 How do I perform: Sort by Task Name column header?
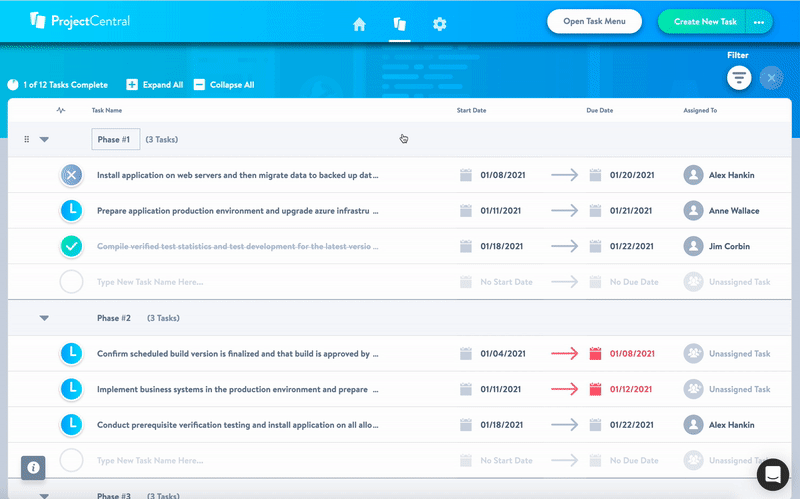(107, 110)
